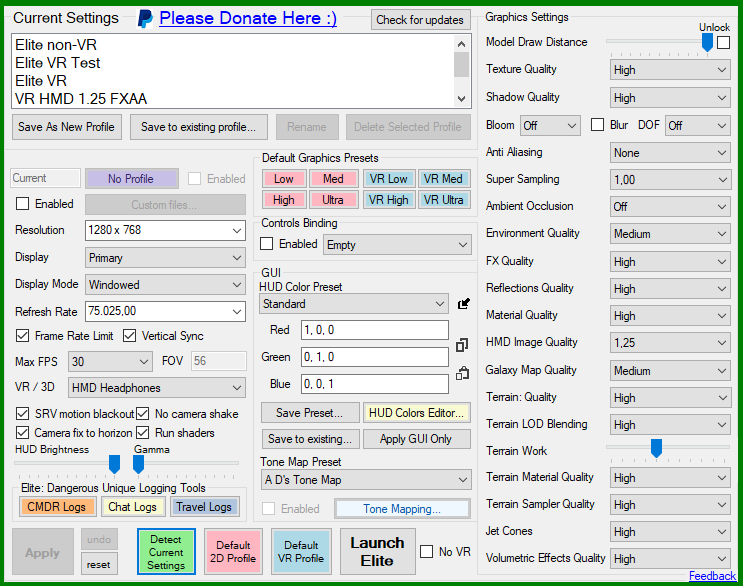
Task: Toggle Vertical Sync checkbox
Action: coord(129,336)
